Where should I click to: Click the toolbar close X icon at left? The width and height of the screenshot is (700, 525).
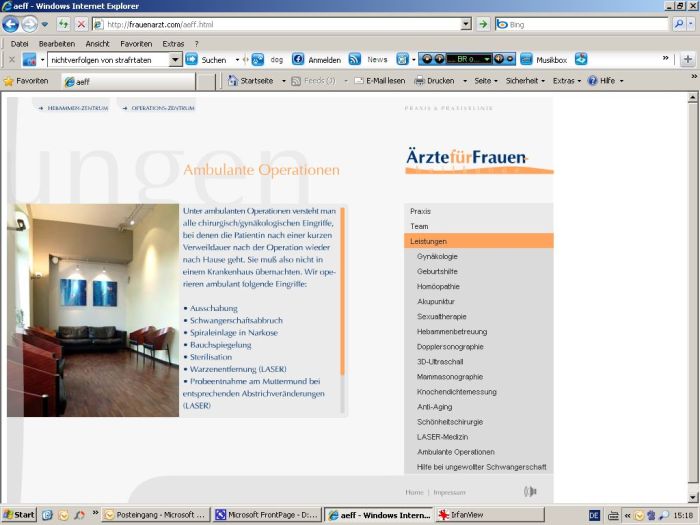pos(12,59)
